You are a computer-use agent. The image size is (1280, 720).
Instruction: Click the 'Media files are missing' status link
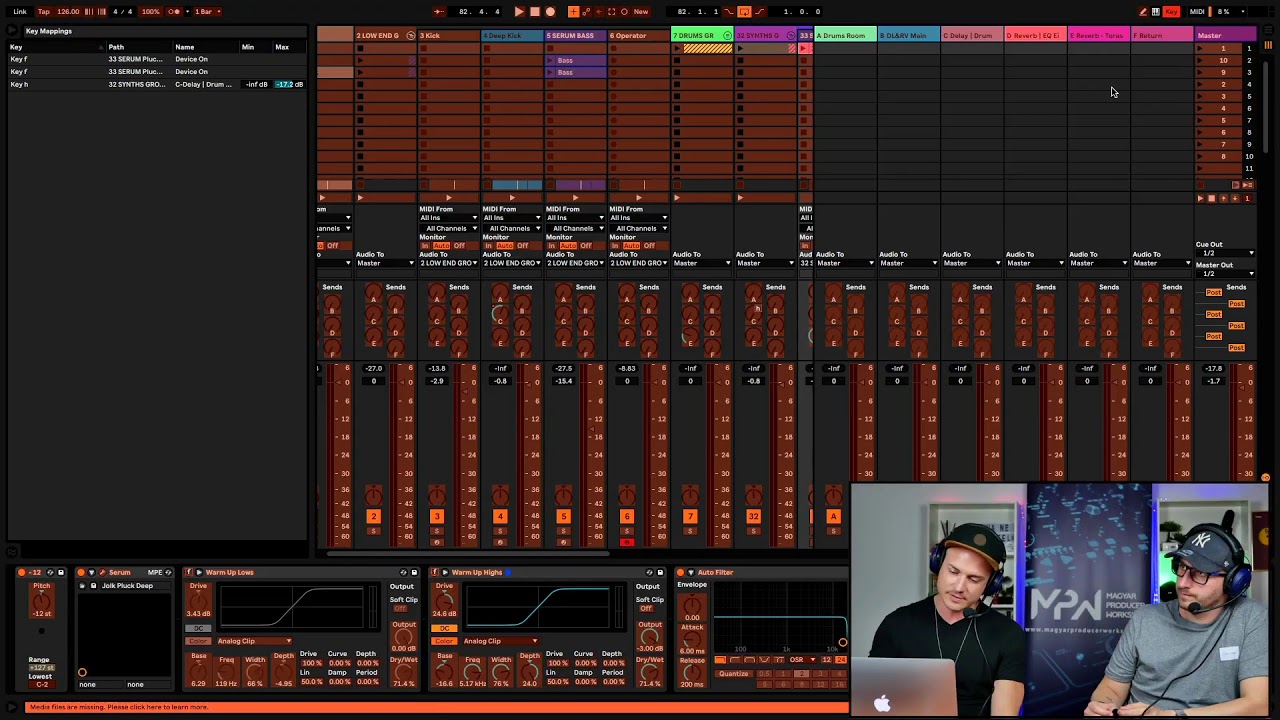point(119,707)
